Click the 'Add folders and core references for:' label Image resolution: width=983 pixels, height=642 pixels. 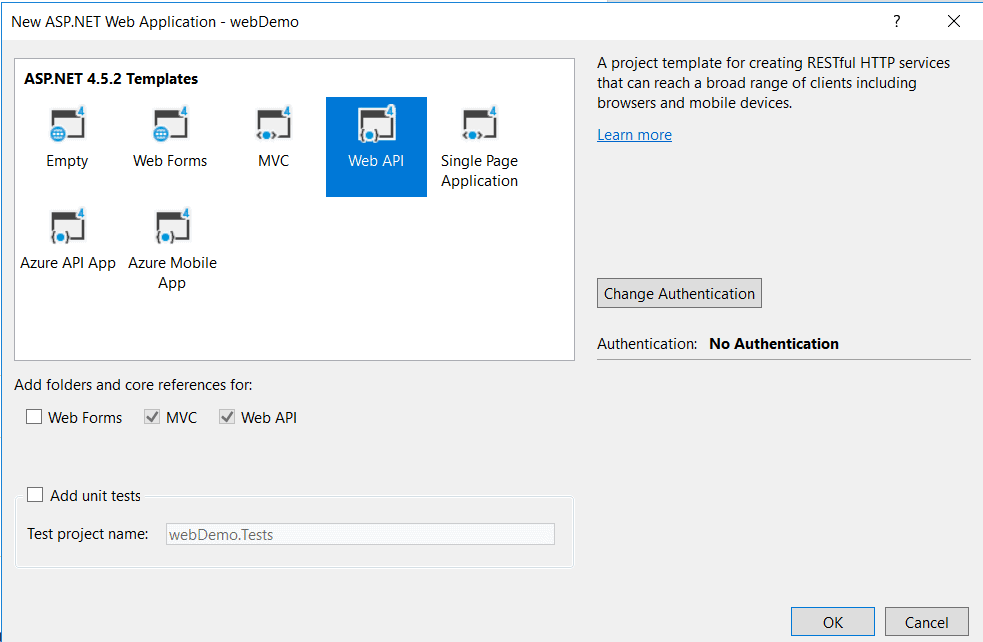tap(134, 385)
